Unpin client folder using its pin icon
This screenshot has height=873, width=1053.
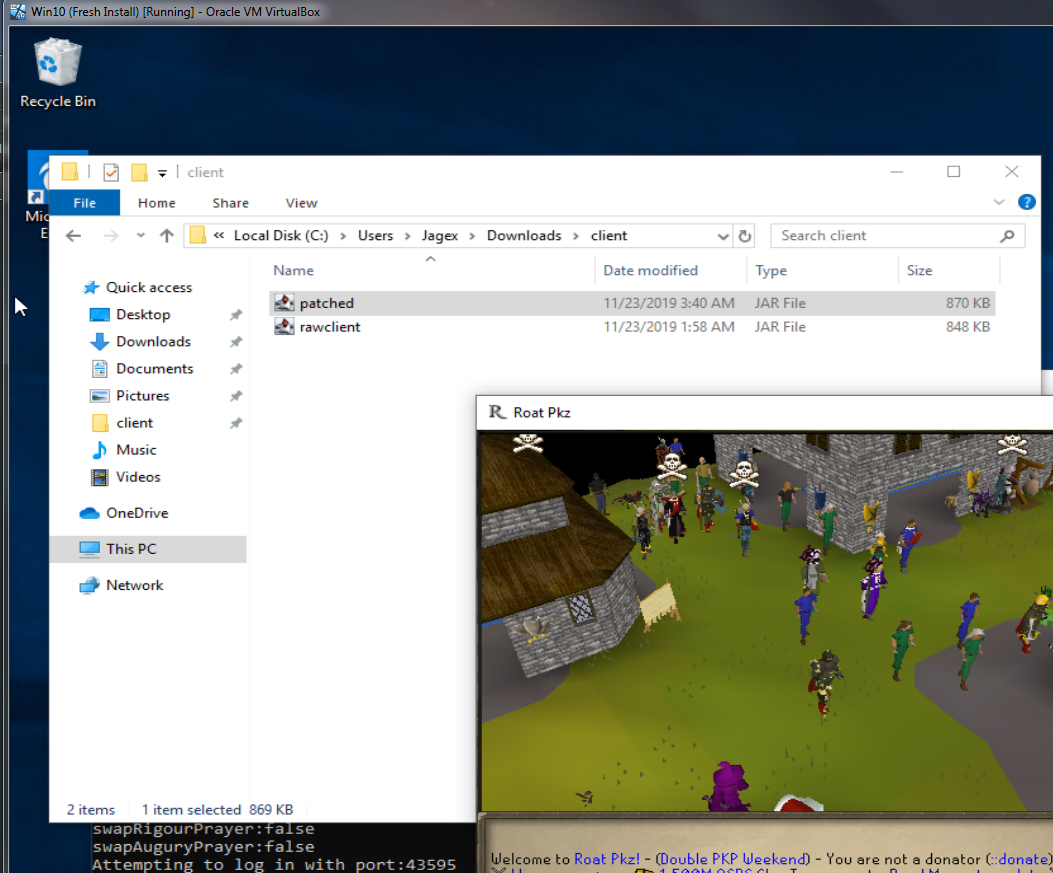pos(236,423)
